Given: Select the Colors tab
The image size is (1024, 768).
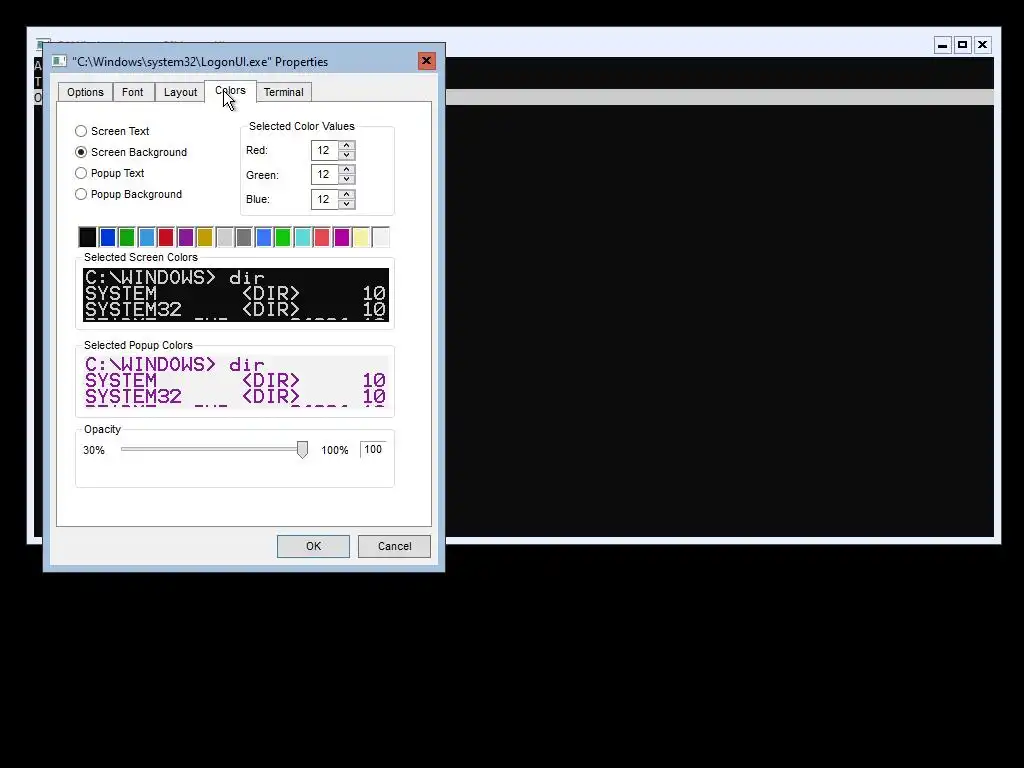Looking at the screenshot, I should click(x=231, y=91).
